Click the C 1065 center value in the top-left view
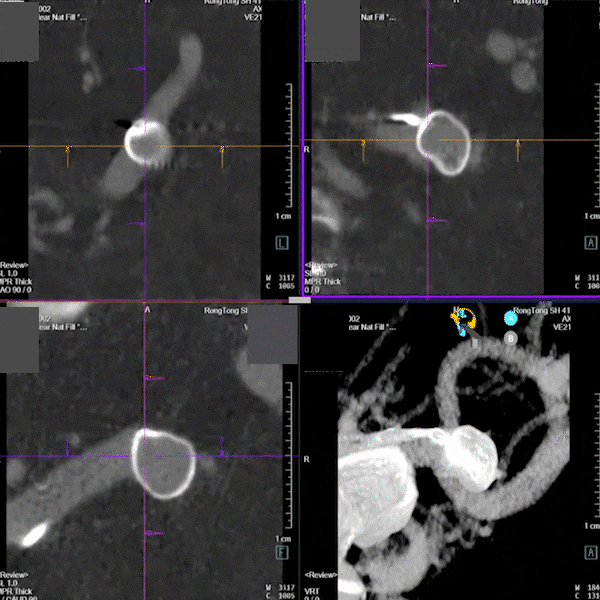This screenshot has height=600, width=600. tap(280, 286)
